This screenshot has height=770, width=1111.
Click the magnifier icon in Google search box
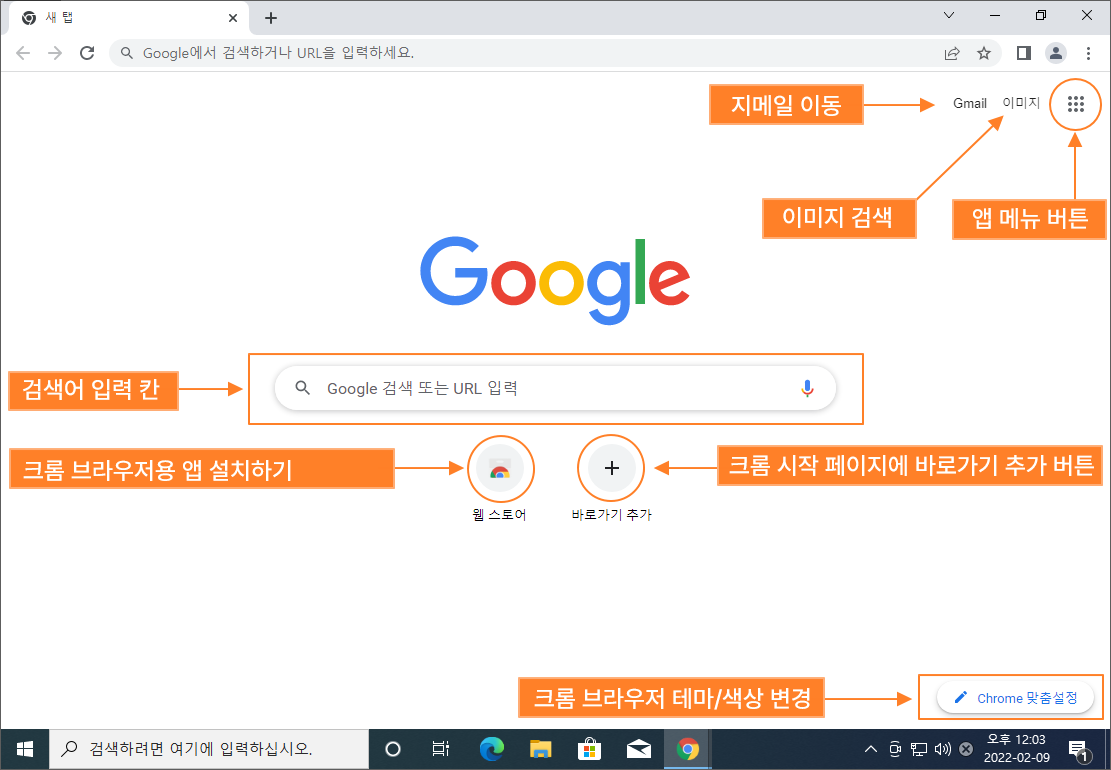click(303, 388)
